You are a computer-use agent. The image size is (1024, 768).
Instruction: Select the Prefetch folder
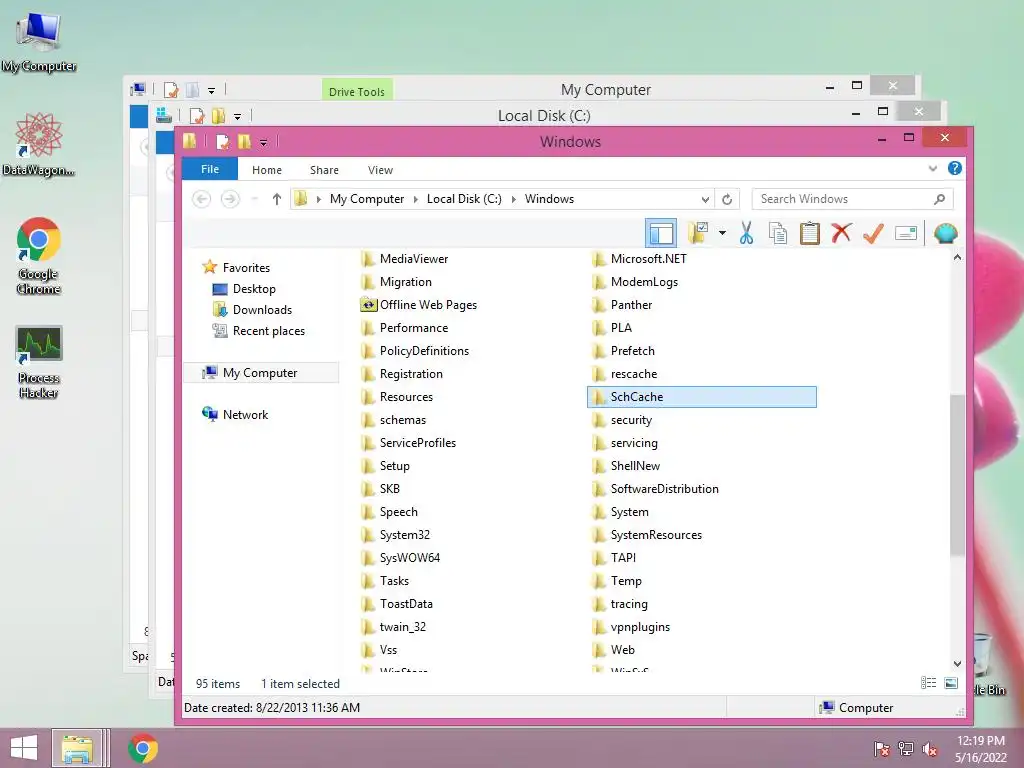[x=632, y=351]
